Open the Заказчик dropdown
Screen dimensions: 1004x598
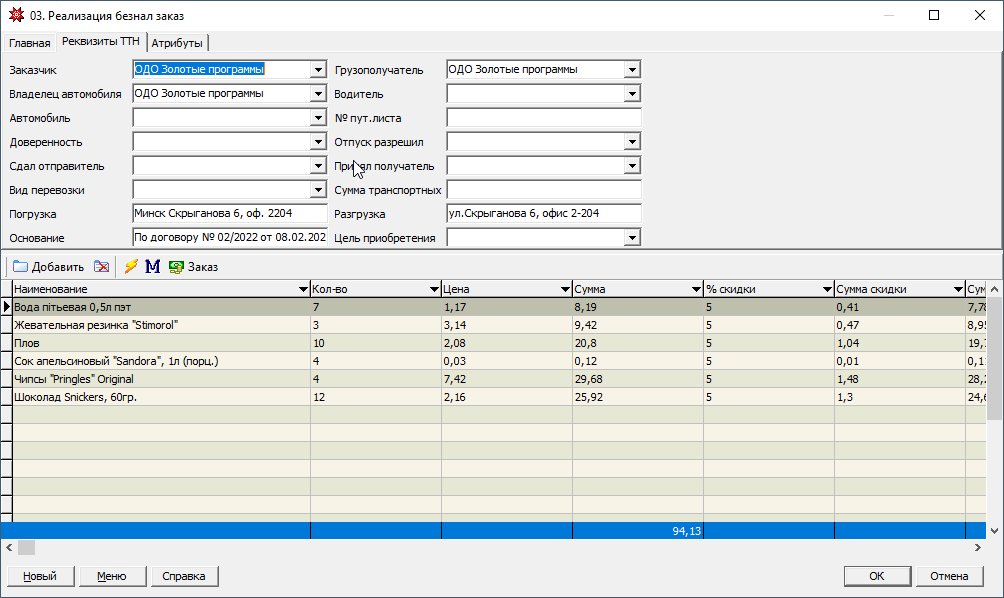[x=318, y=70]
